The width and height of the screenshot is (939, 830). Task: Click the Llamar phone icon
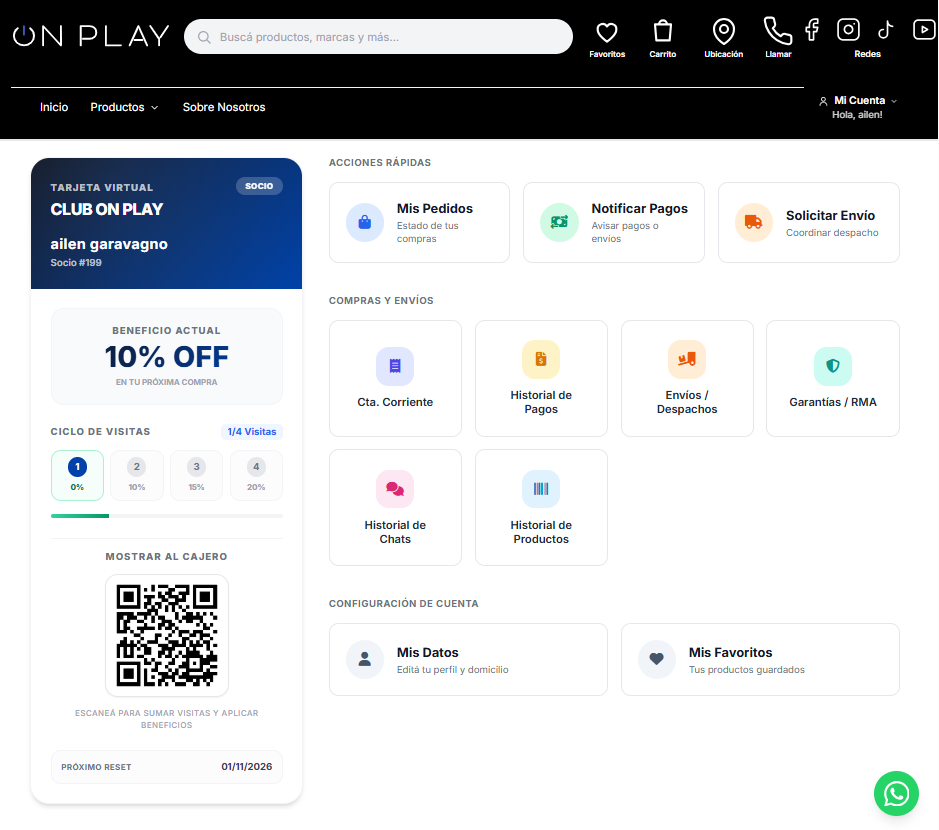778,31
